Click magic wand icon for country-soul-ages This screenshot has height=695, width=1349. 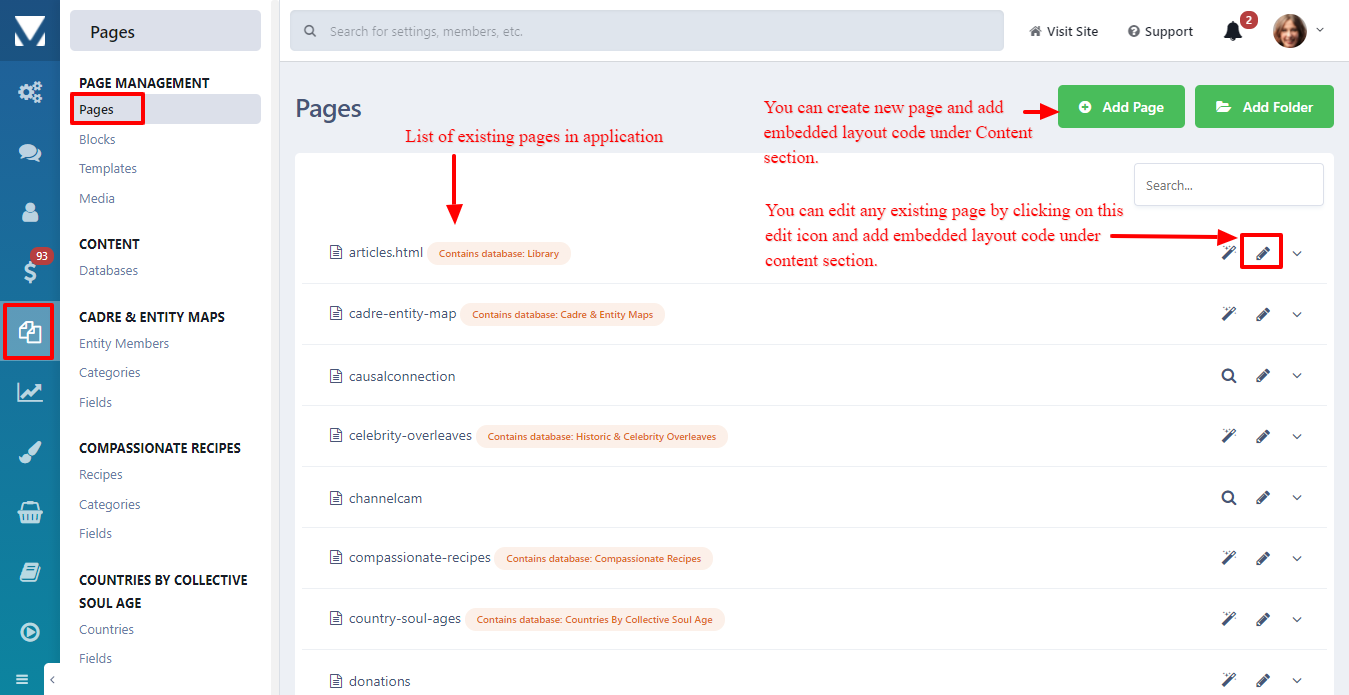[x=1229, y=619]
